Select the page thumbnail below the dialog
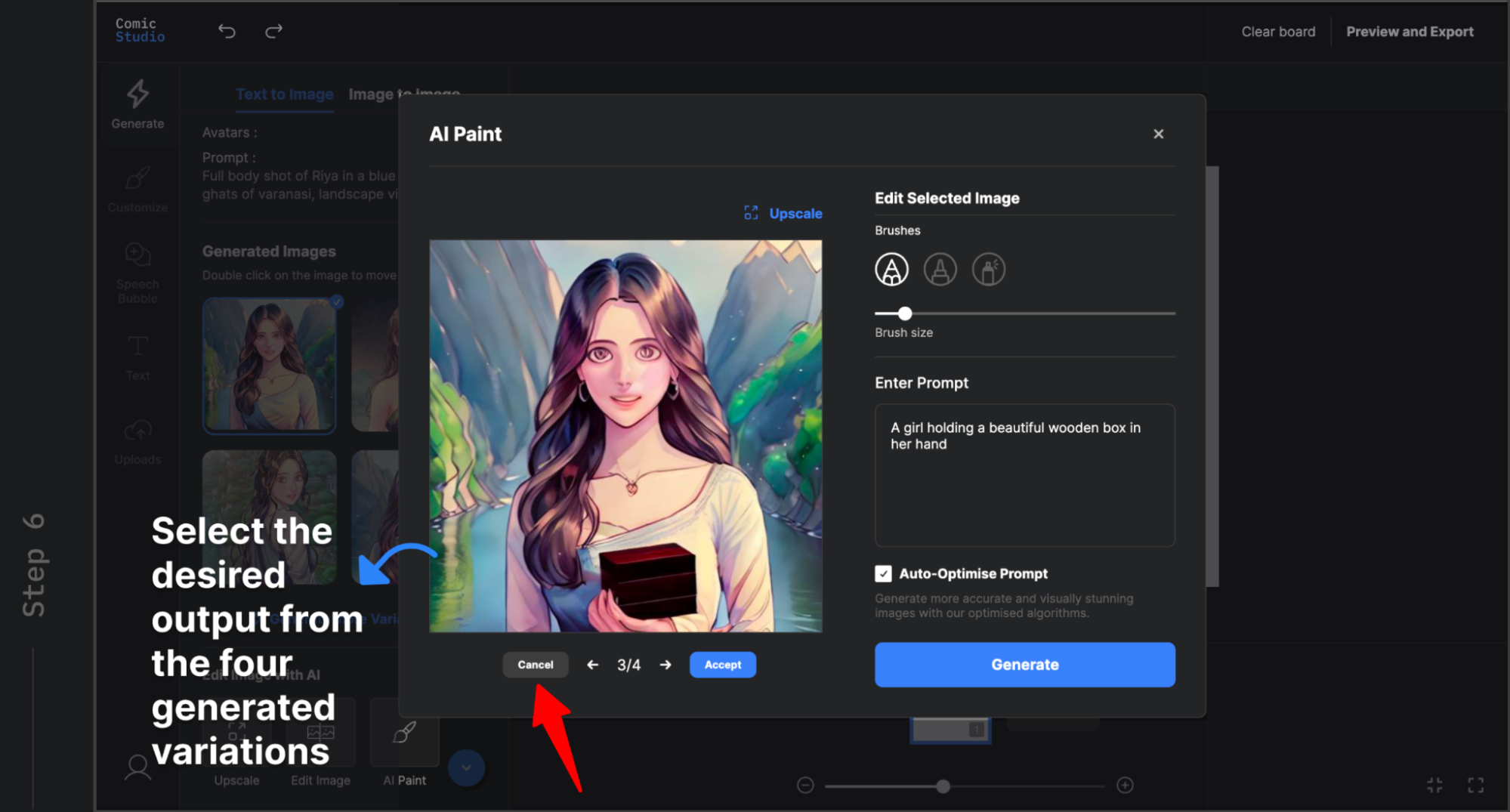 point(950,730)
